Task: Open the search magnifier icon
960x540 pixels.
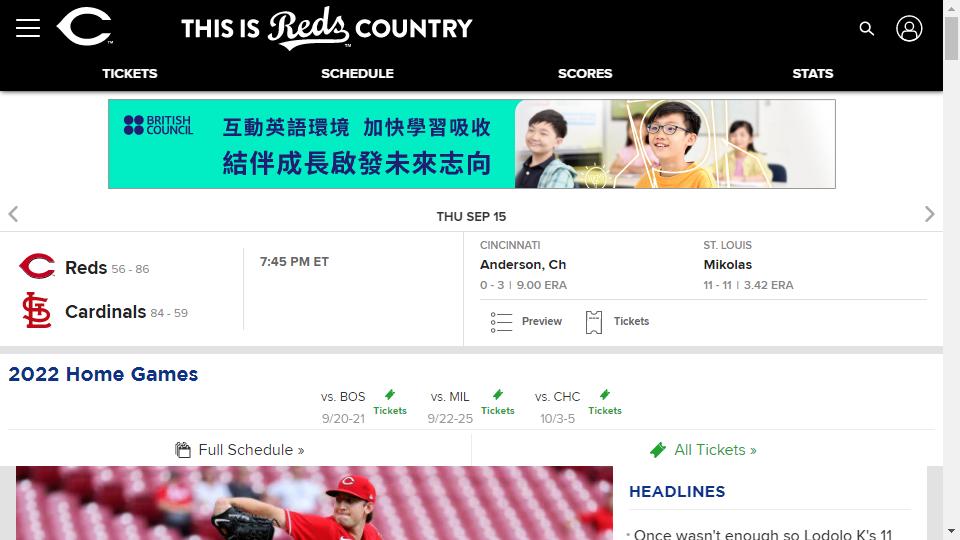Action: [x=866, y=28]
